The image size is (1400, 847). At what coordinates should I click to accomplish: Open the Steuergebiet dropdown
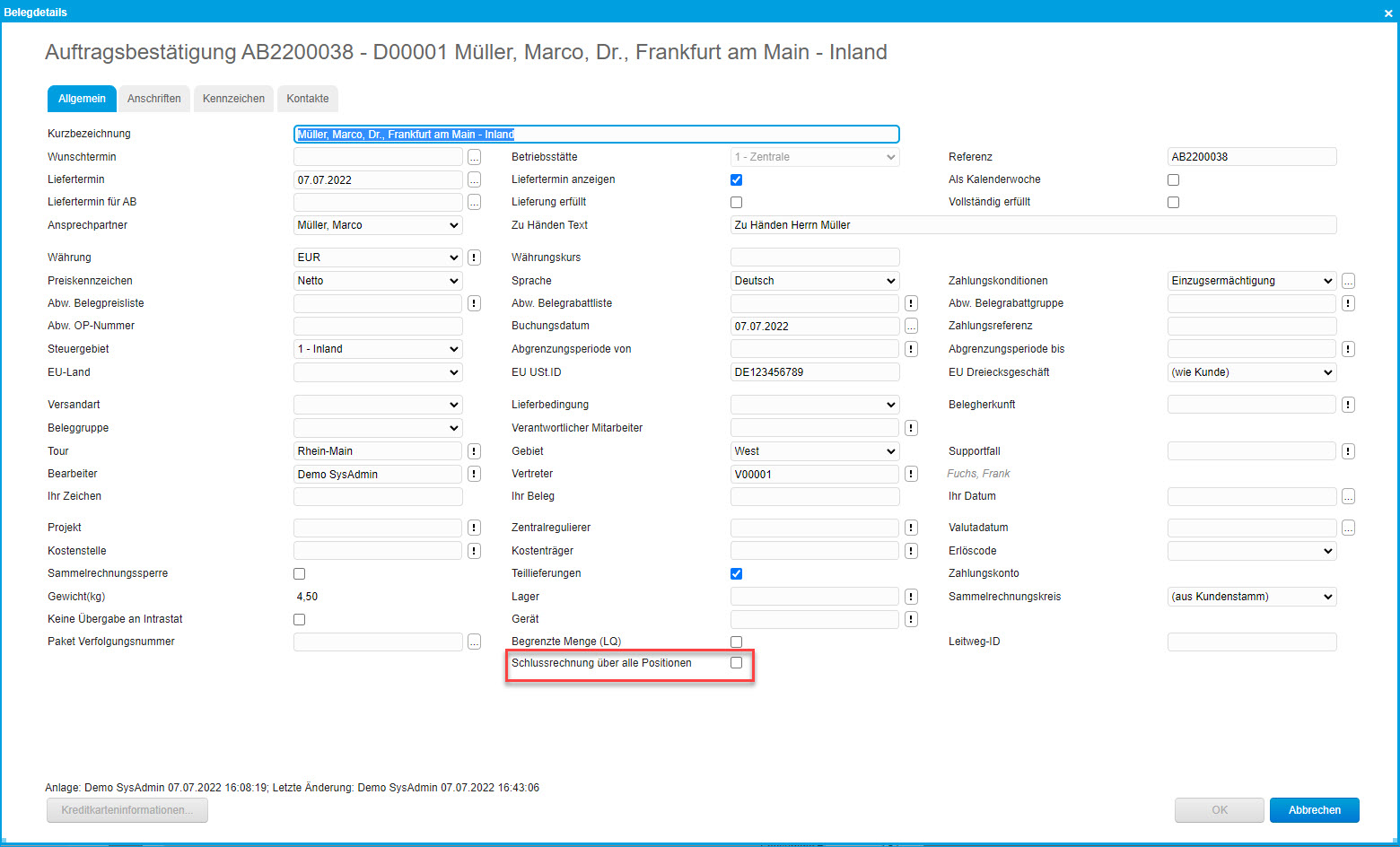377,349
